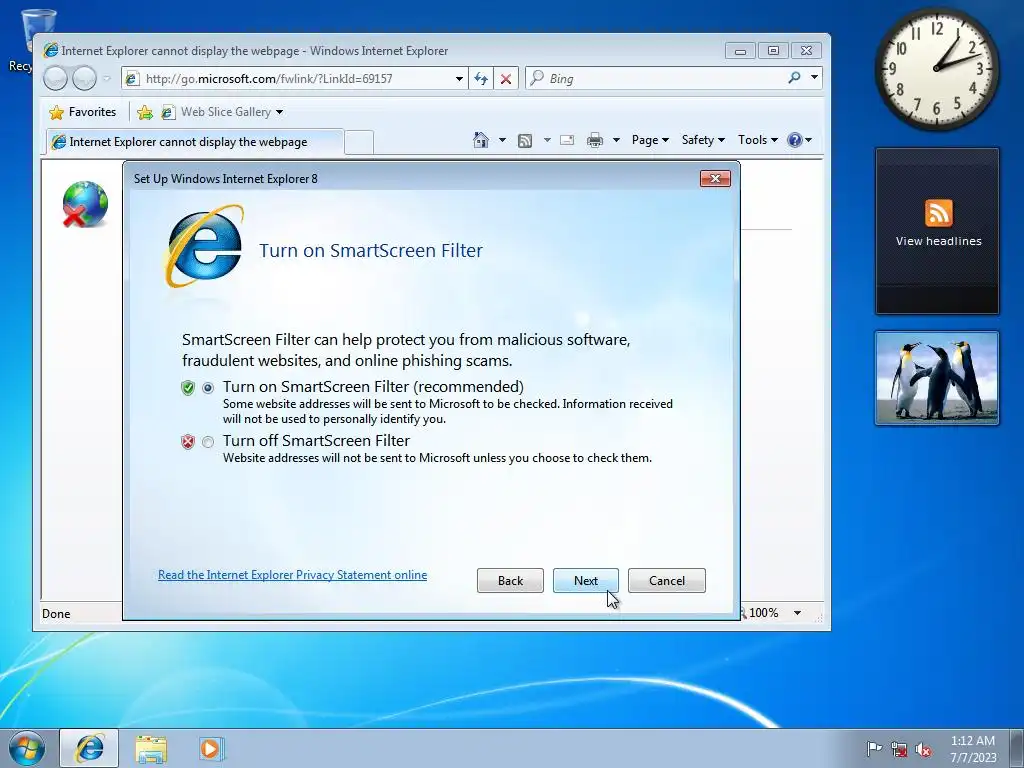This screenshot has width=1024, height=768.
Task: Minimize the Internet Explorer window
Action: pyautogui.click(x=740, y=50)
